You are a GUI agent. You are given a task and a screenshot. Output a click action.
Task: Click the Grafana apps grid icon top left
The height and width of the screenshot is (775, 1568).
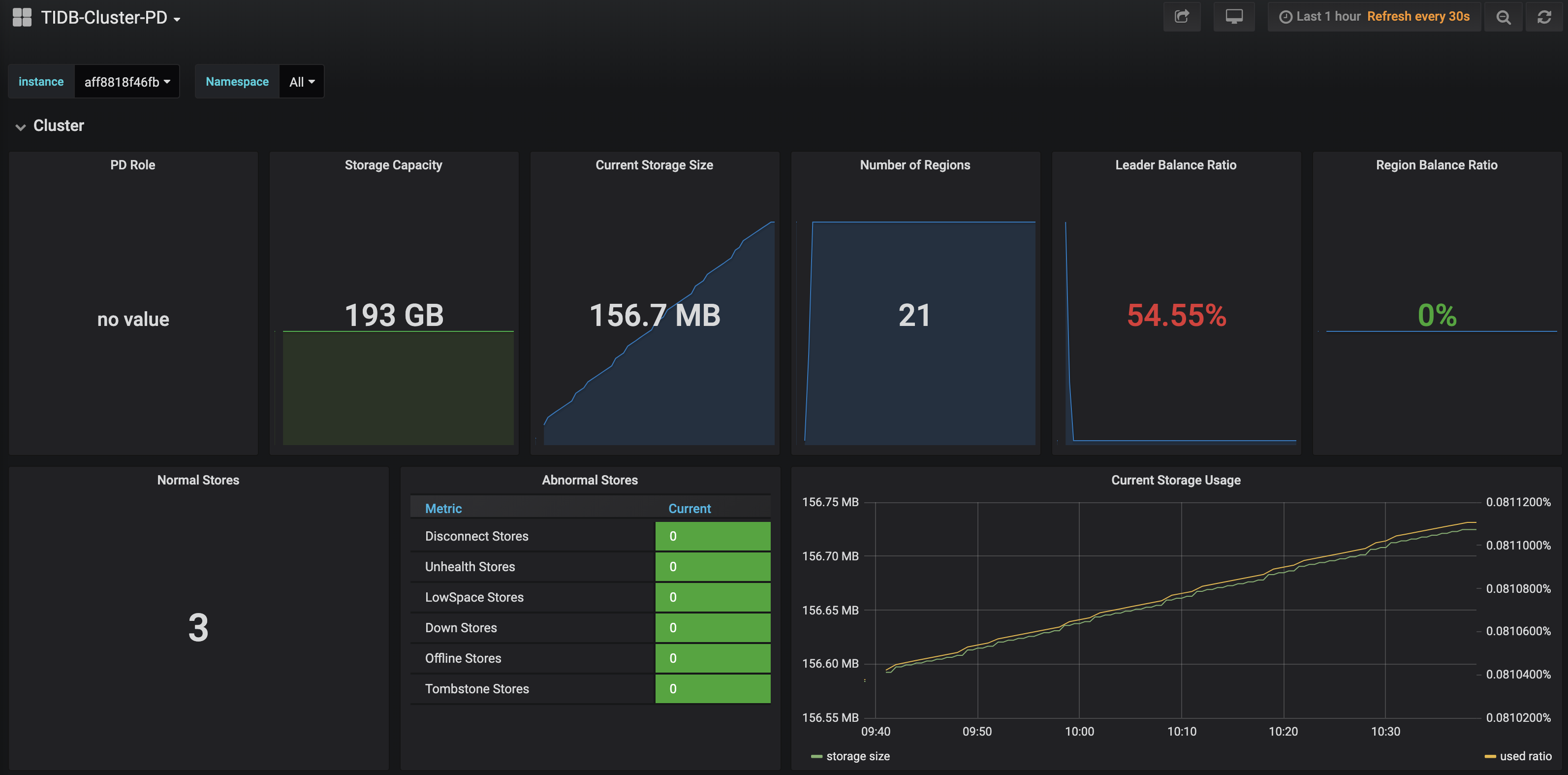pos(22,17)
